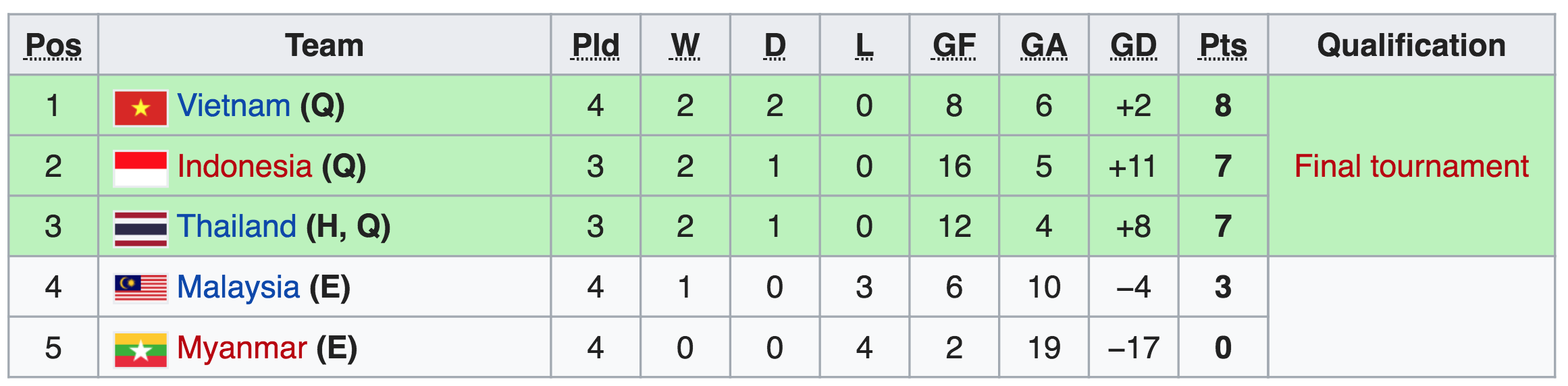Viewport: 1568px width, 386px height.
Task: Click the Pld column header abbreviation
Action: [595, 46]
